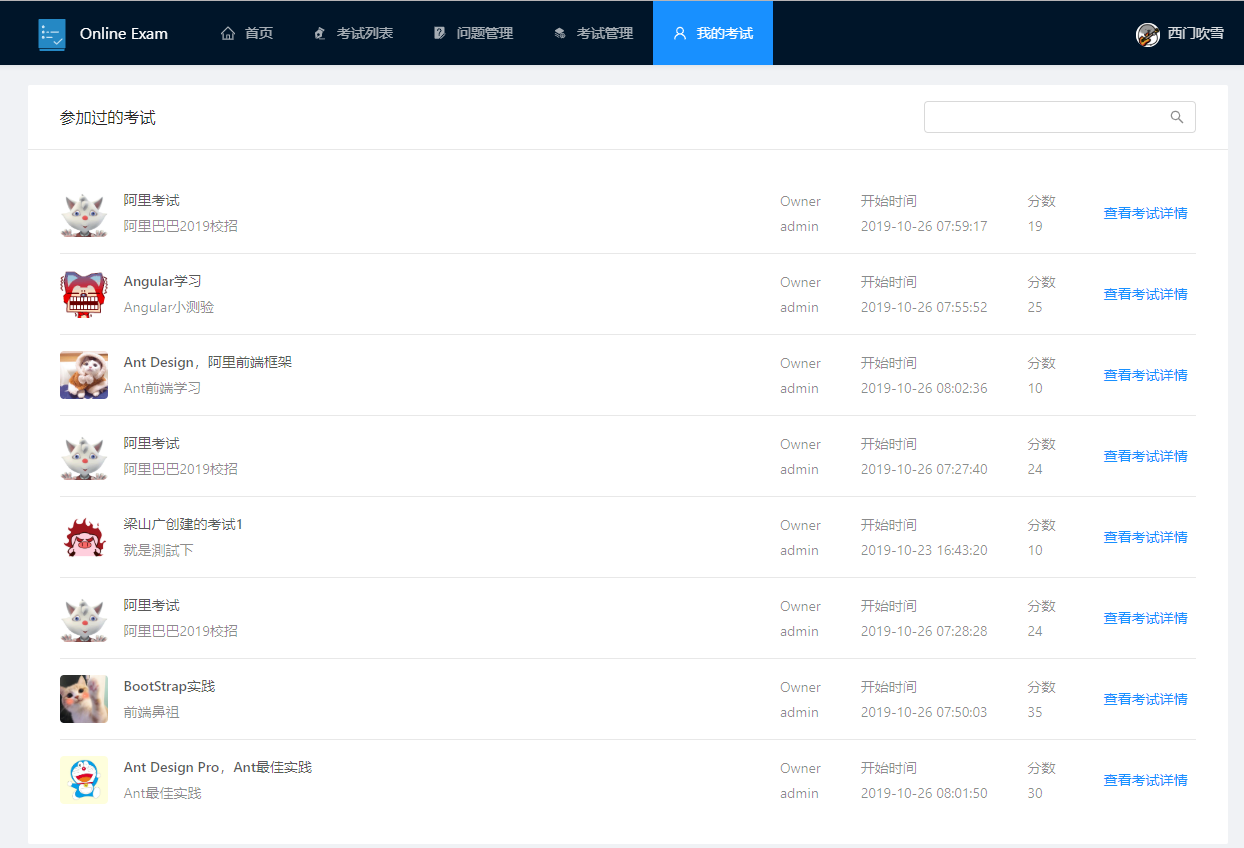This screenshot has height=848, width=1244.
Task: View details for Ant Design，阿里前端框架 exam
Action: [x=1146, y=375]
